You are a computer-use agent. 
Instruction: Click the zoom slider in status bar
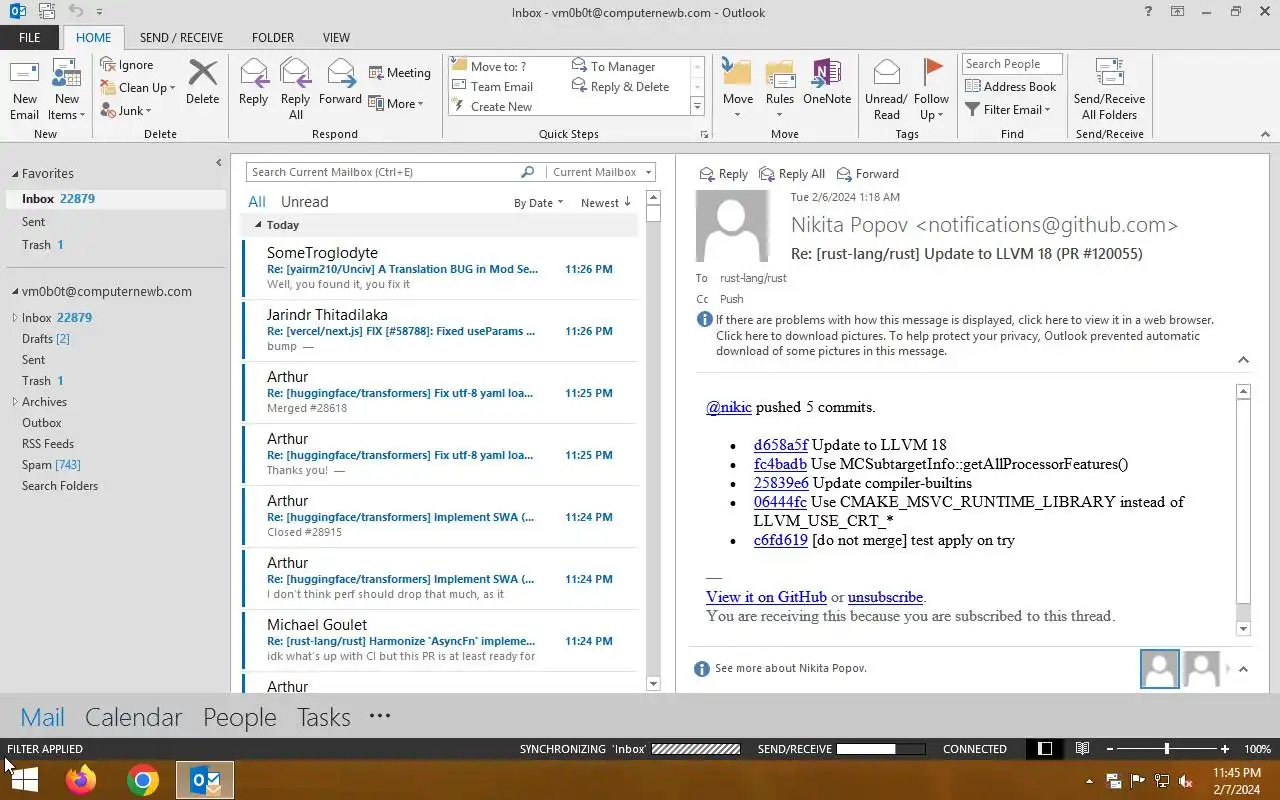[x=1167, y=749]
